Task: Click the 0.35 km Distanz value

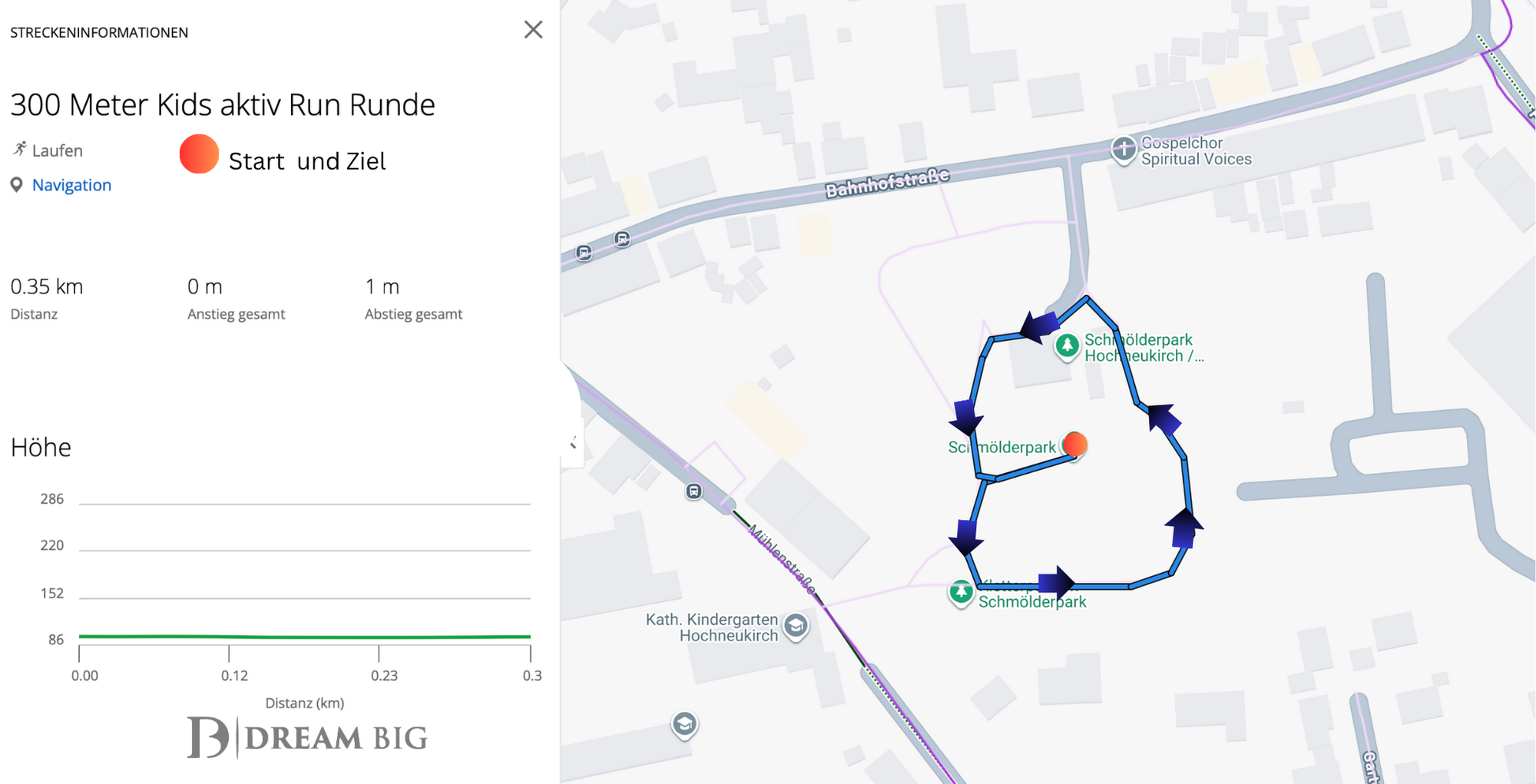Action: tap(47, 287)
